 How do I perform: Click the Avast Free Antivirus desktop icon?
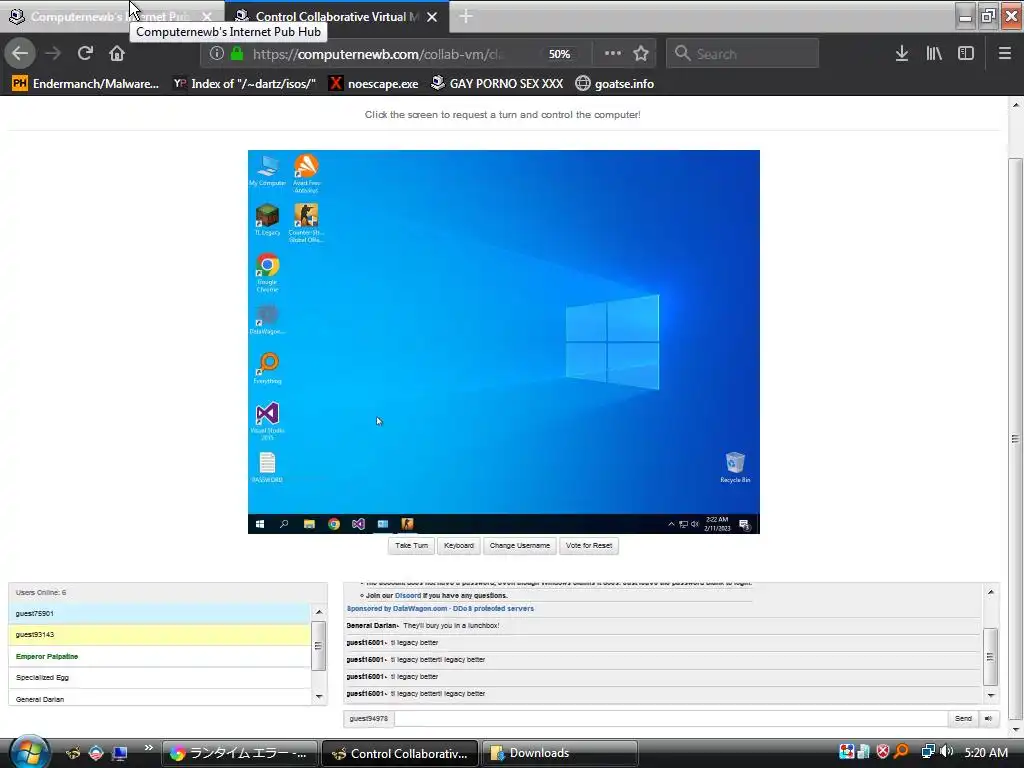point(306,173)
